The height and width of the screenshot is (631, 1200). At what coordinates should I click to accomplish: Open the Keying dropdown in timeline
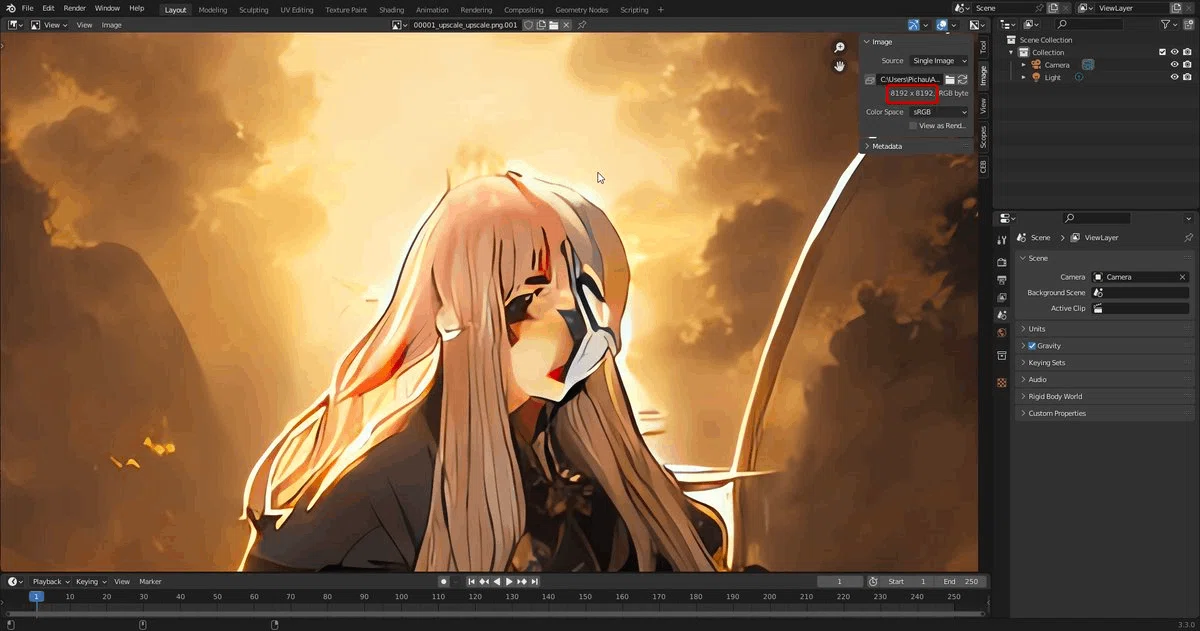pos(91,582)
